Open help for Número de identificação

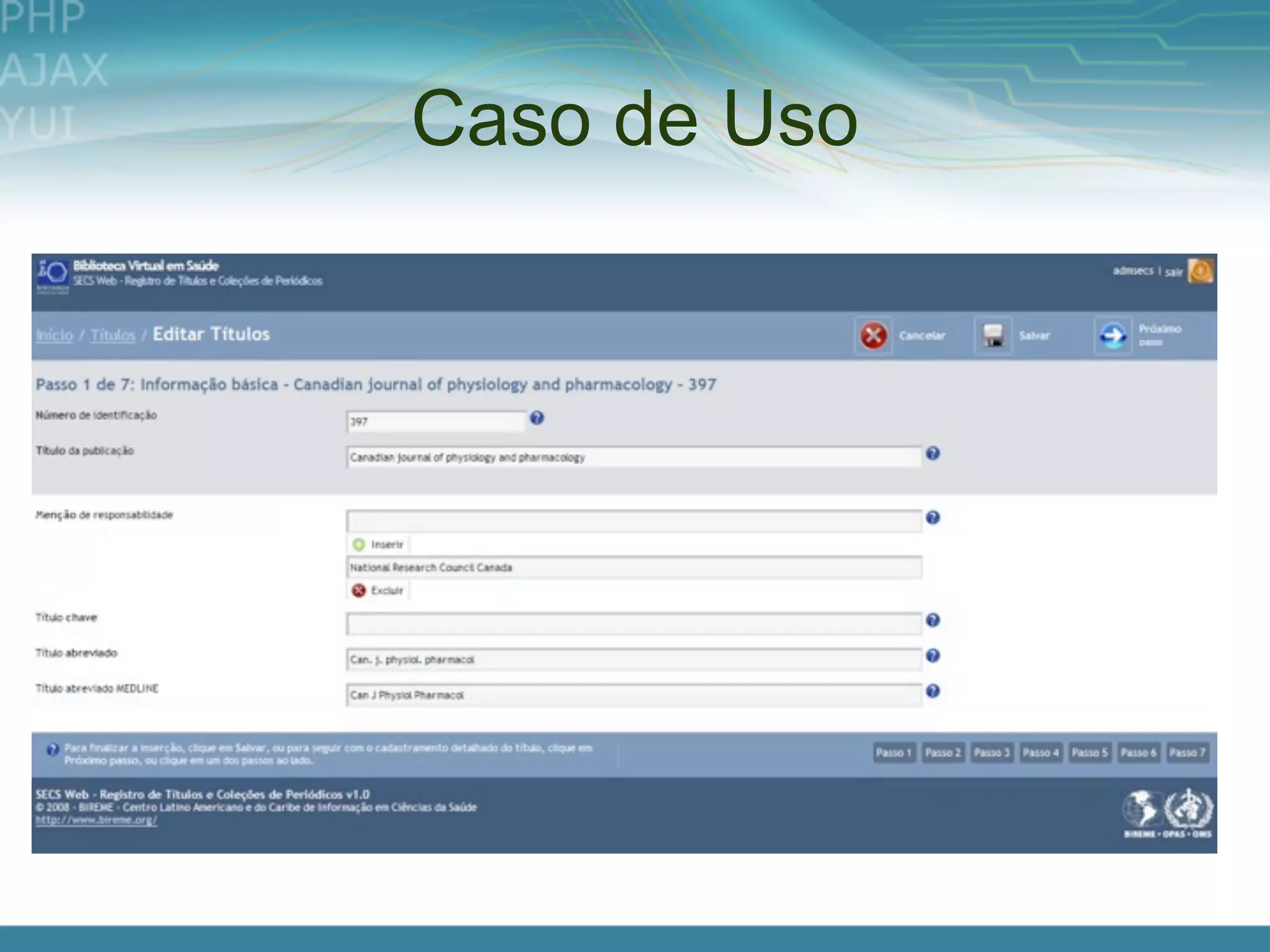tap(537, 418)
